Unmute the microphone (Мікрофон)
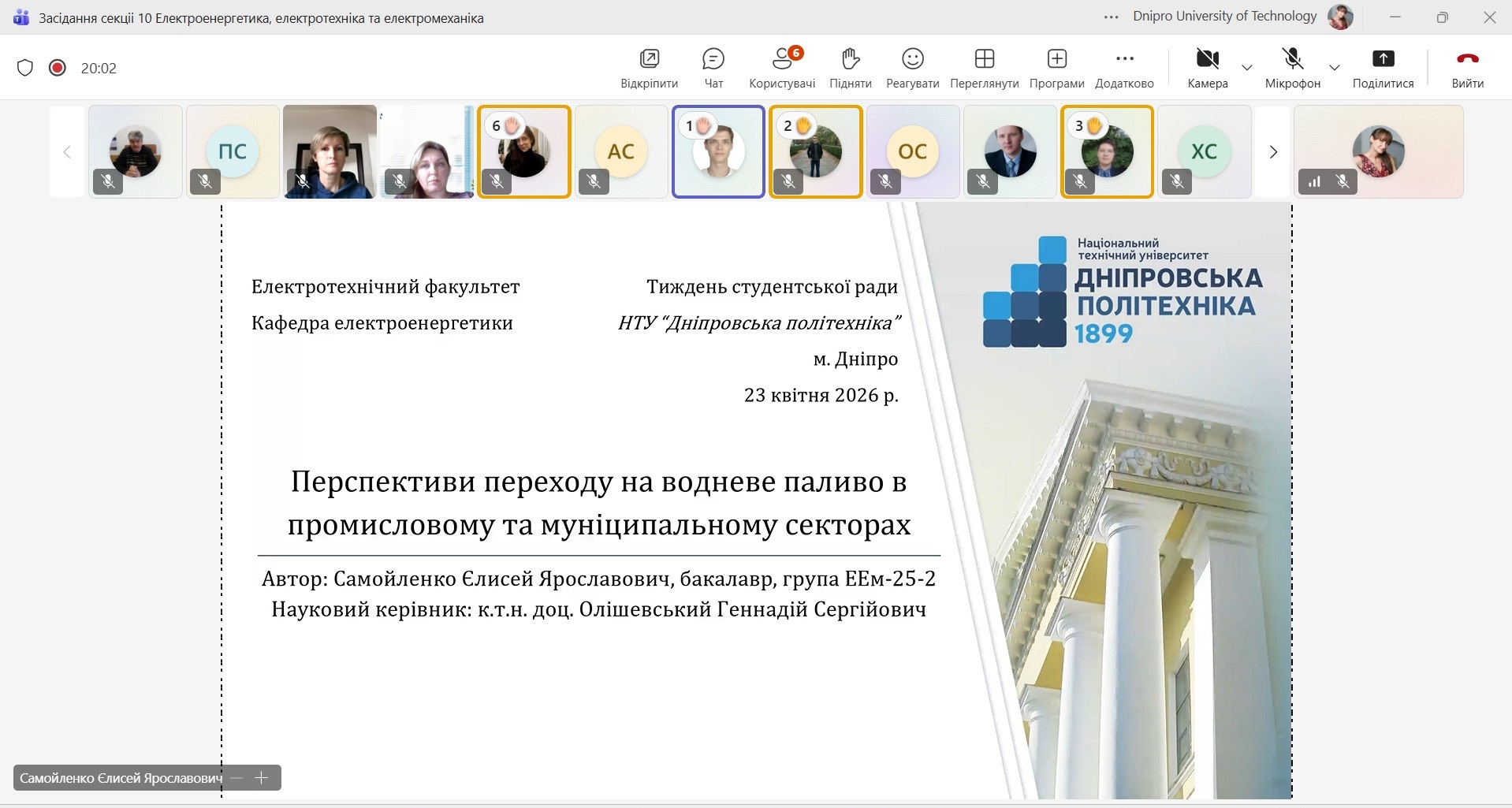 coord(1292,67)
